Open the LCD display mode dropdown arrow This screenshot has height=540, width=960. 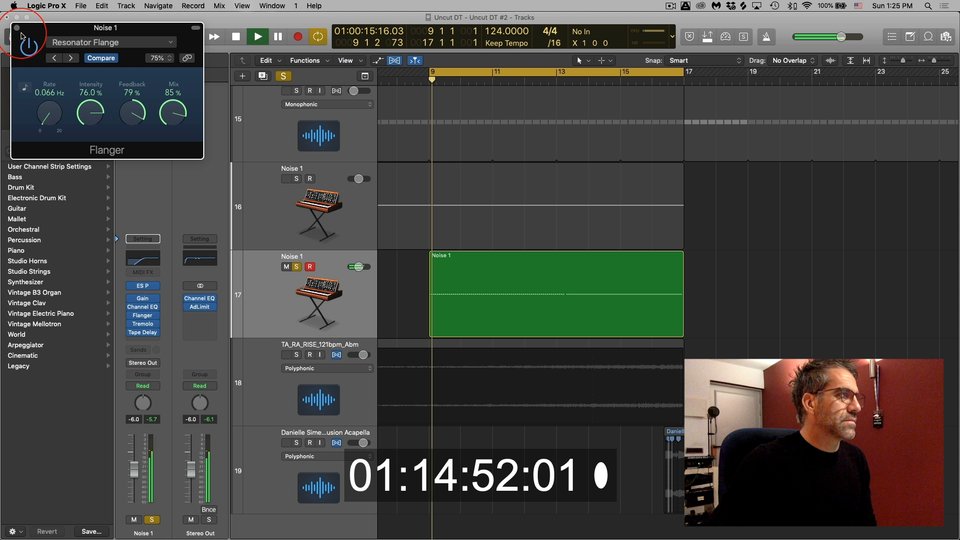[672, 37]
